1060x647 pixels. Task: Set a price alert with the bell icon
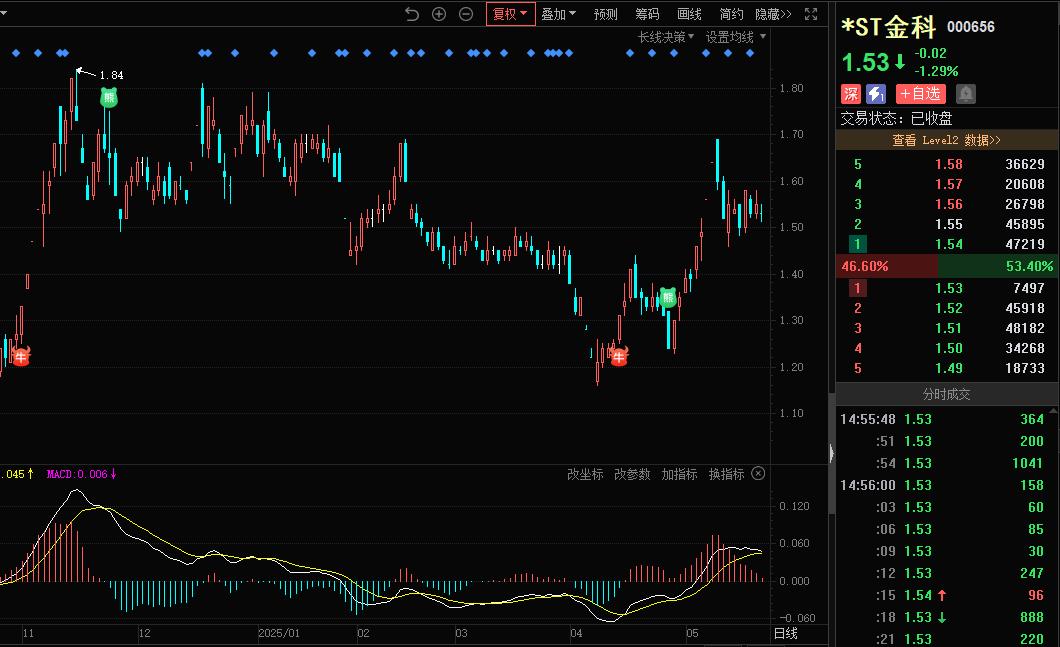point(965,94)
